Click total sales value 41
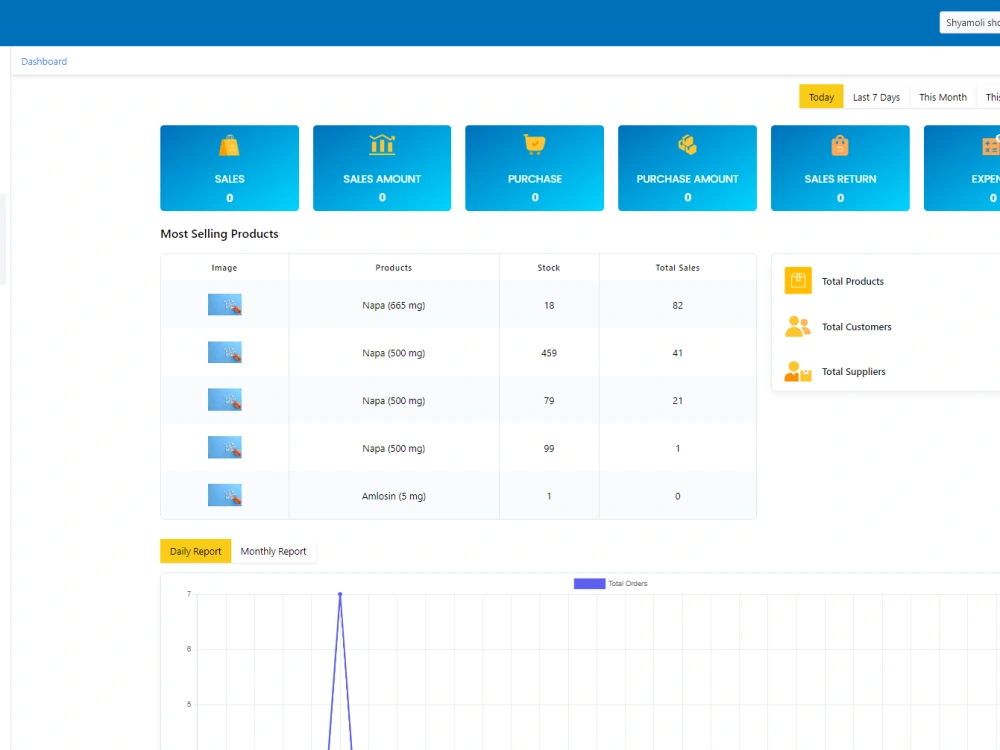The height and width of the screenshot is (750, 1000). click(x=677, y=353)
